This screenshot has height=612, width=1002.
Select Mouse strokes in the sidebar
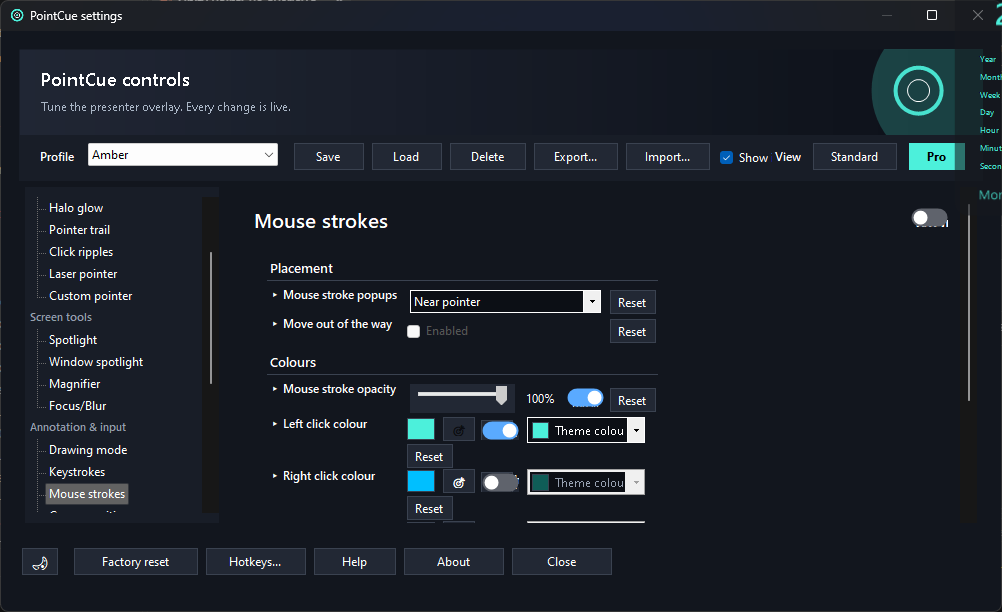point(87,494)
